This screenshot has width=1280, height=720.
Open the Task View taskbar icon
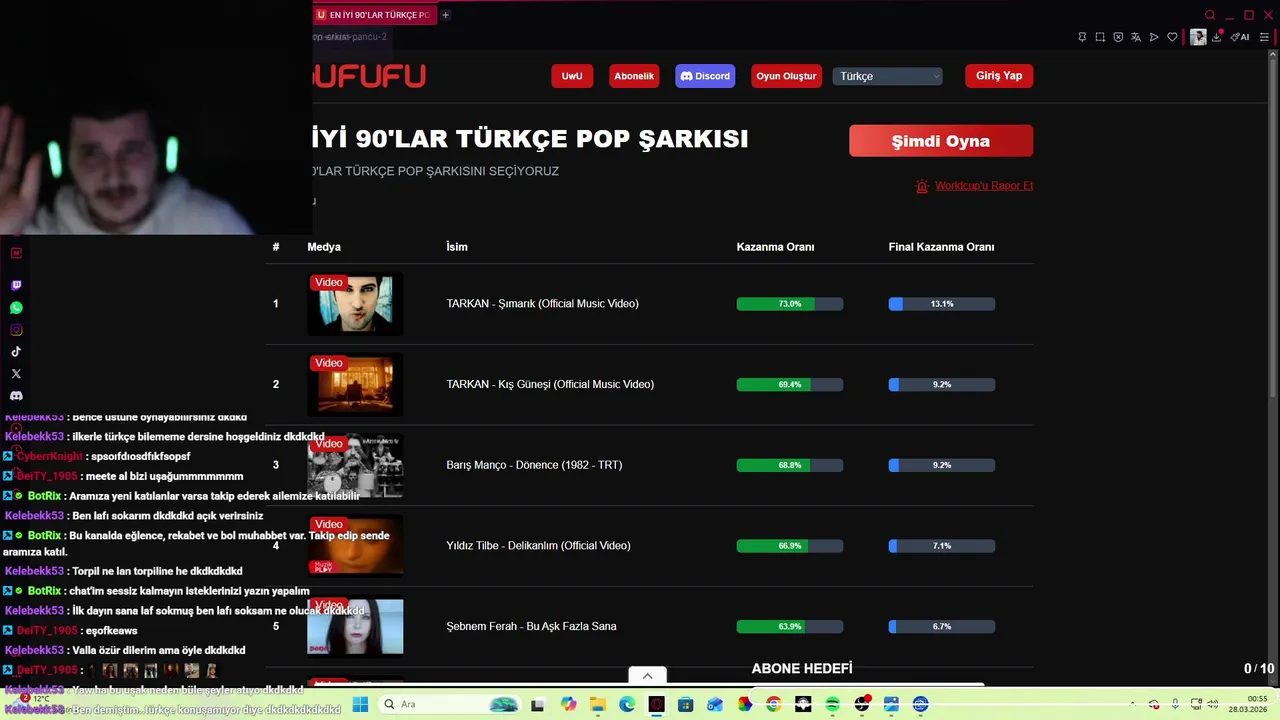click(x=537, y=704)
